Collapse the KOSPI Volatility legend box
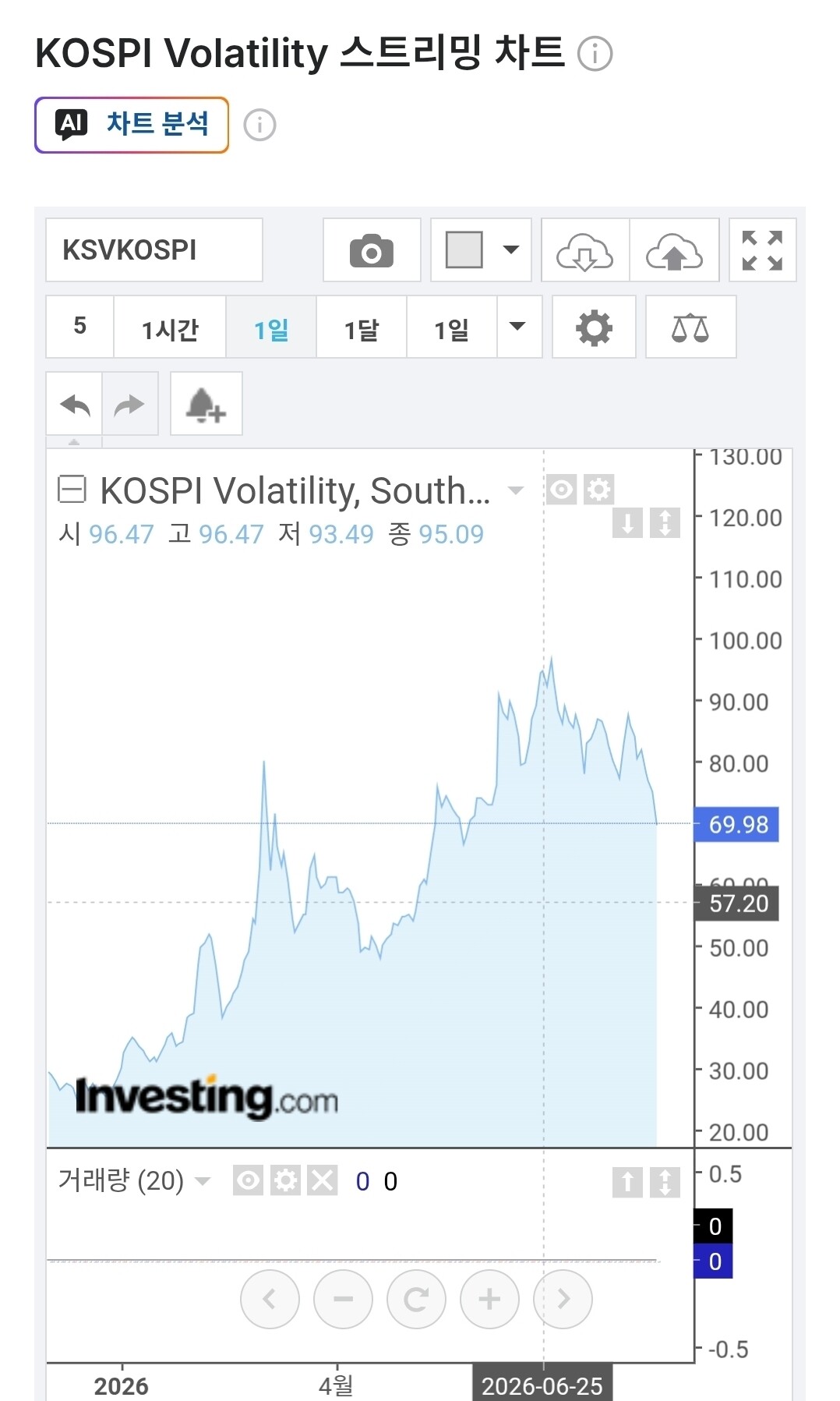Screen dimensions: 840x1401 72,490
